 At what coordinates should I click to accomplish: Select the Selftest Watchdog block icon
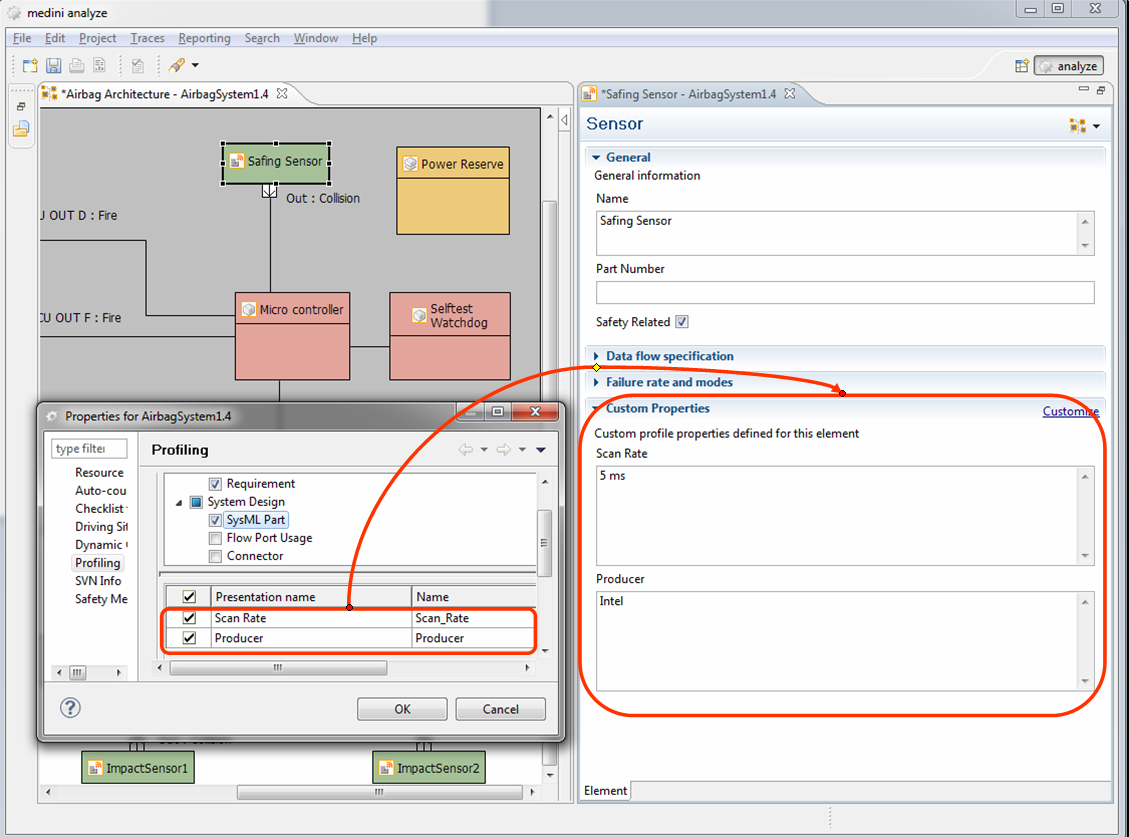[x=417, y=315]
